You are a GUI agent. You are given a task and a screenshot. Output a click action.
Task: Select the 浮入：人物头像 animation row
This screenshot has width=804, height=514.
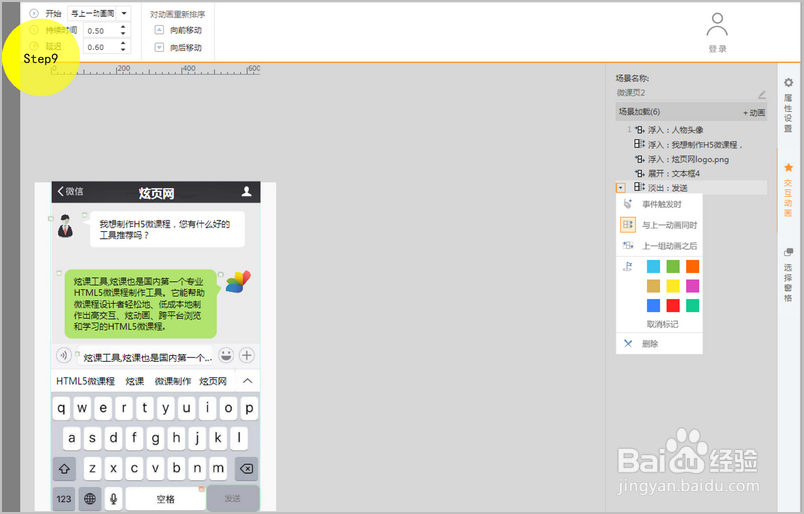click(691, 130)
